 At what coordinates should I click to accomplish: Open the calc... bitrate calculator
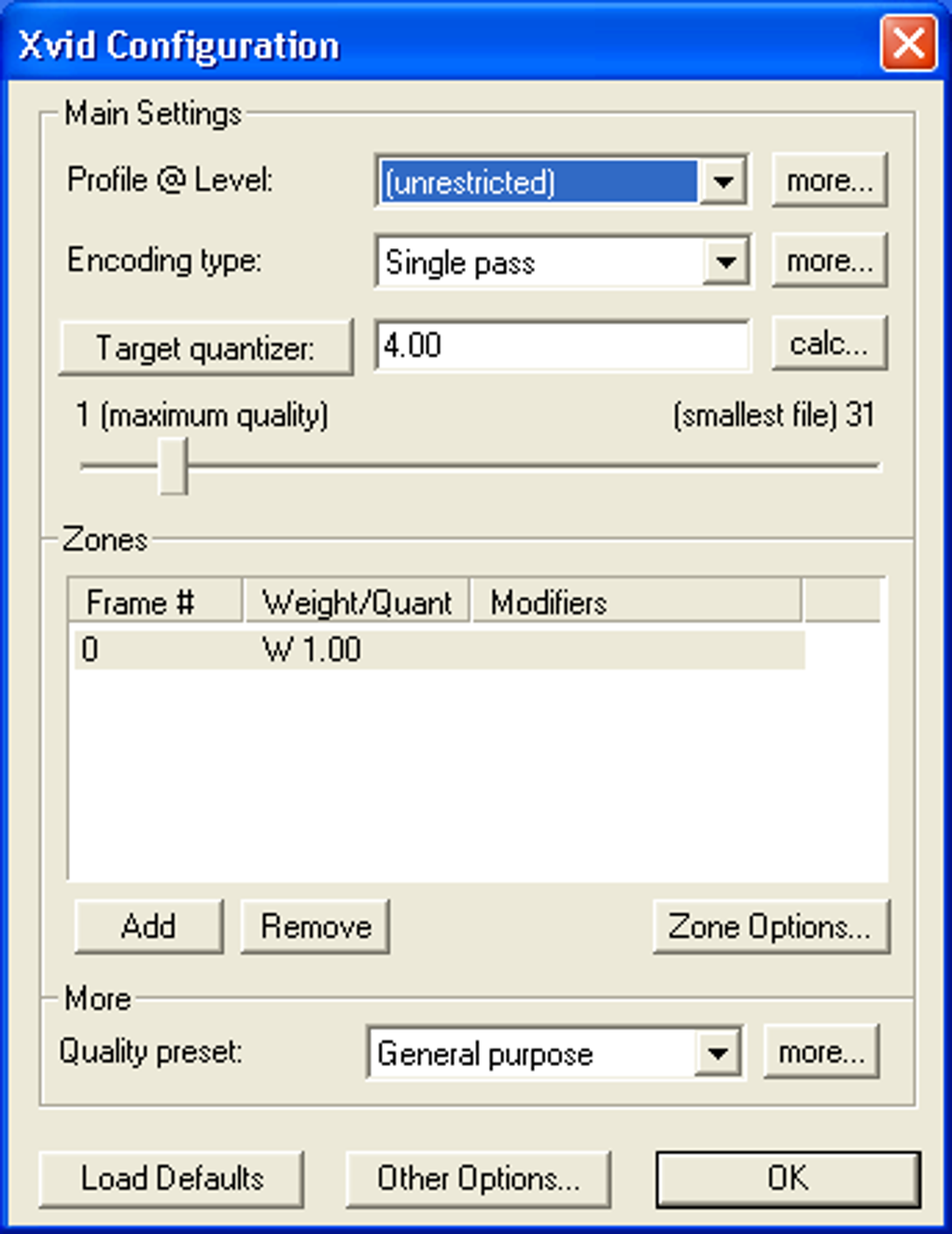(829, 344)
